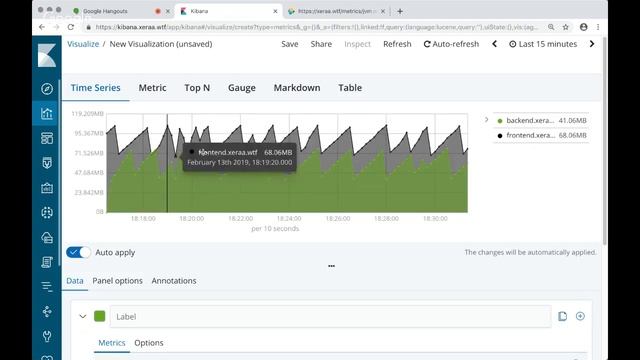
Task: Collapse the chart legend arrow
Action: pos(487,120)
